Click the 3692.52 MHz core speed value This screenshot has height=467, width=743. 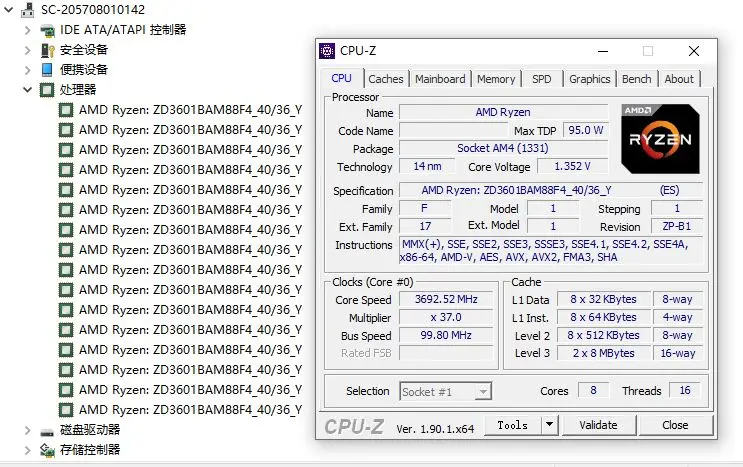[x=446, y=299]
